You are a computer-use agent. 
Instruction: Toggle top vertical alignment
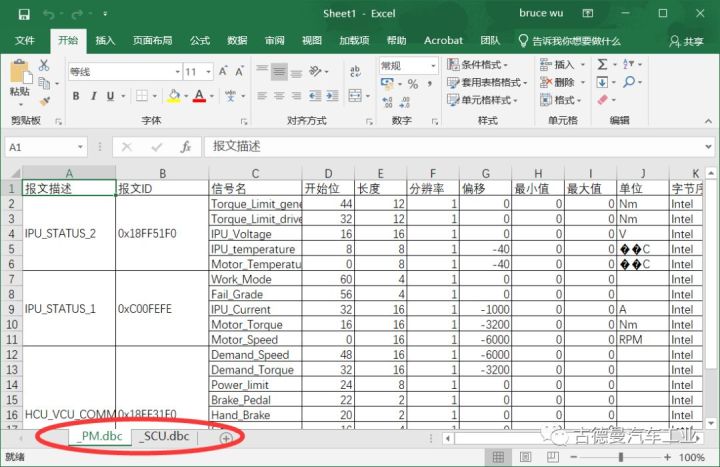point(262,68)
